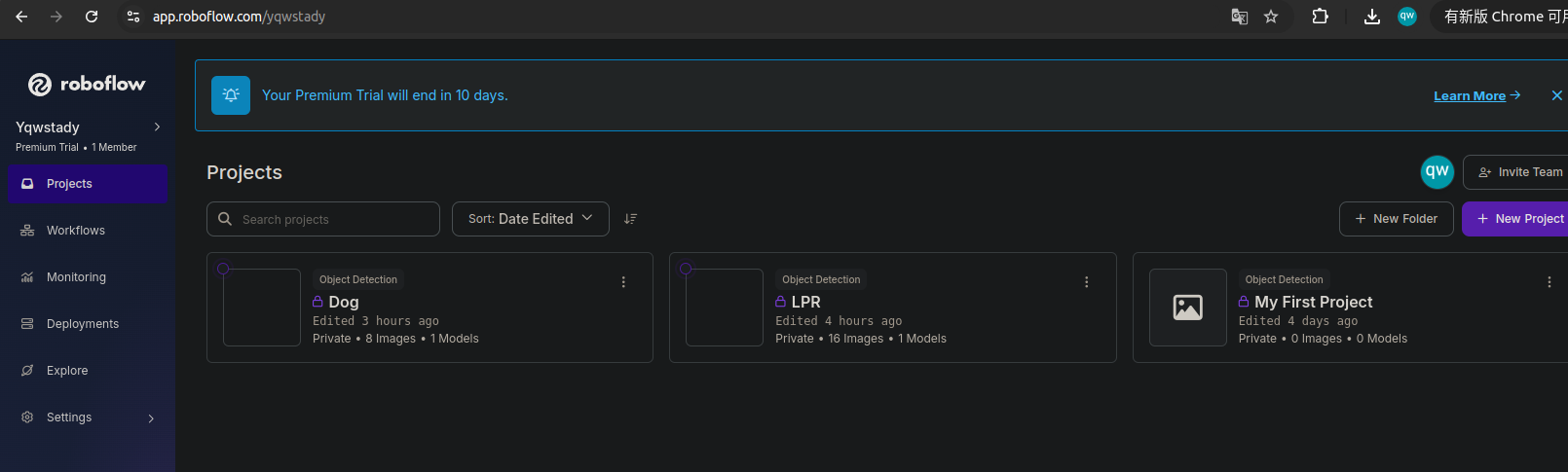Reload the Roboflow page
The width and height of the screenshot is (1568, 472).
click(92, 17)
